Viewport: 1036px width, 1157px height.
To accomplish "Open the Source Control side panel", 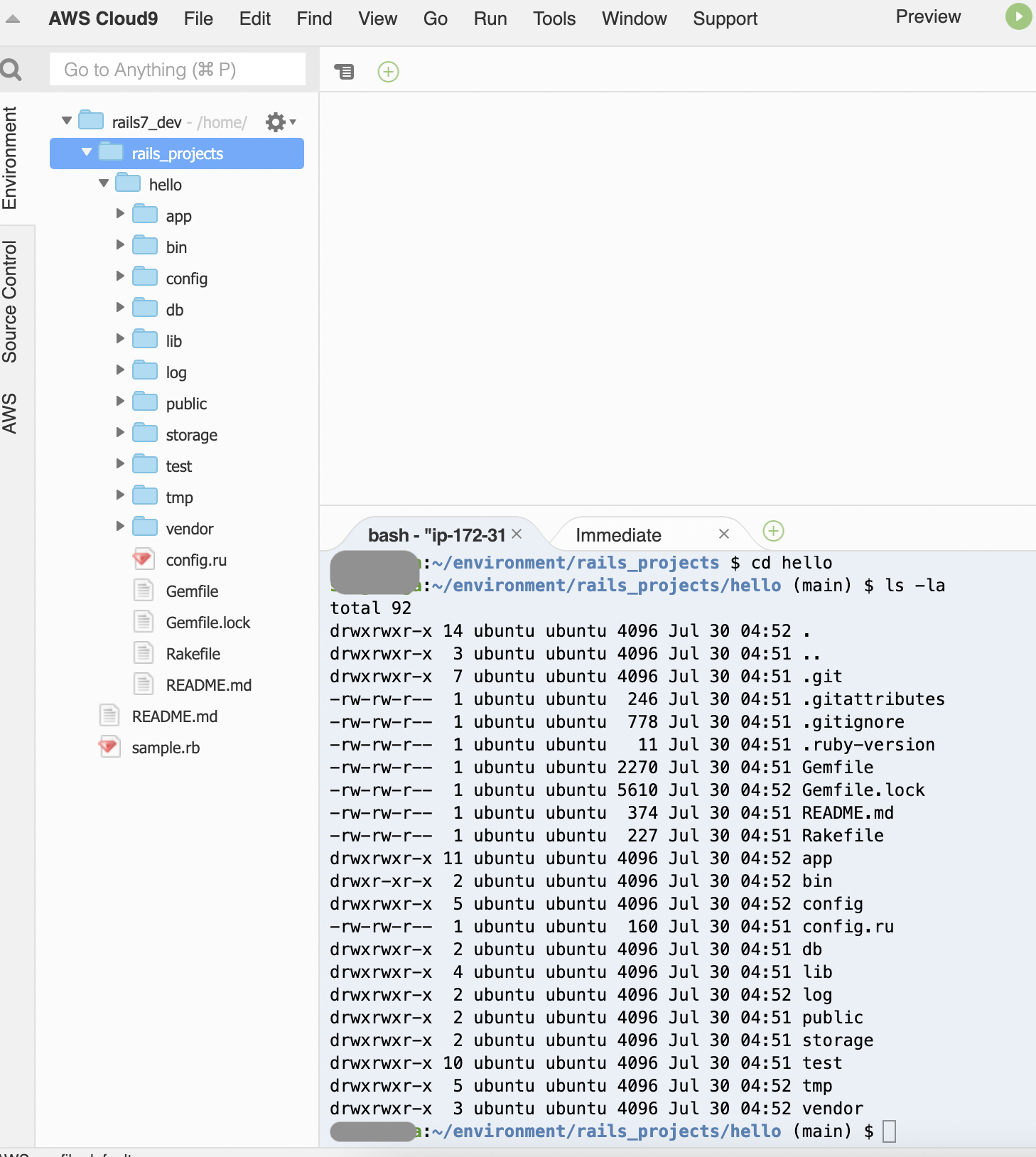I will click(10, 301).
